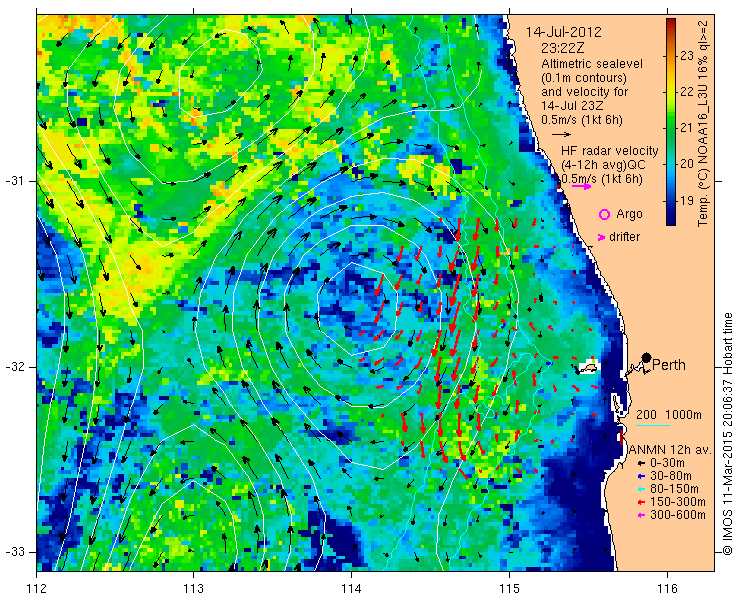
Task: Click the magenta HF radar velocity arrow
Action: 581,186
